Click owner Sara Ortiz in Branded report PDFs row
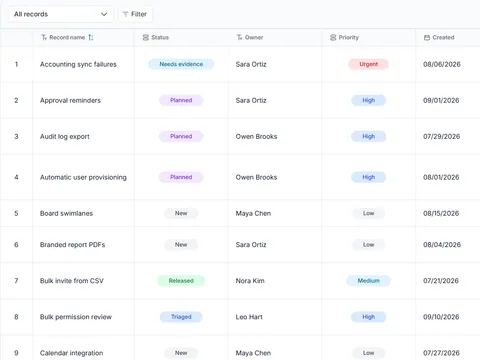 tap(251, 245)
